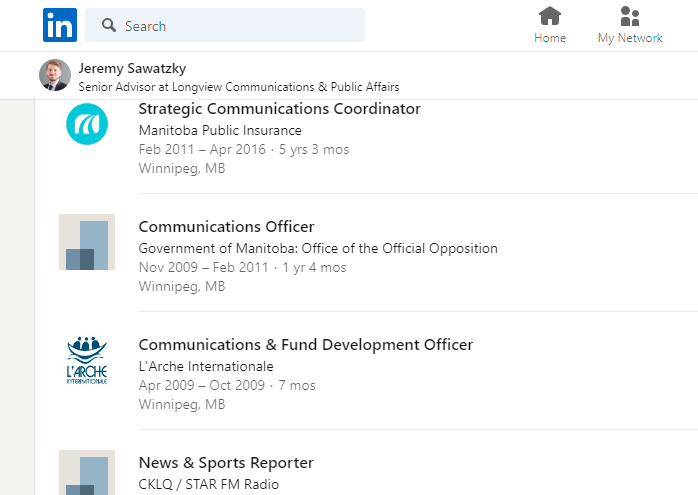Open the Home navigation item

pyautogui.click(x=550, y=25)
